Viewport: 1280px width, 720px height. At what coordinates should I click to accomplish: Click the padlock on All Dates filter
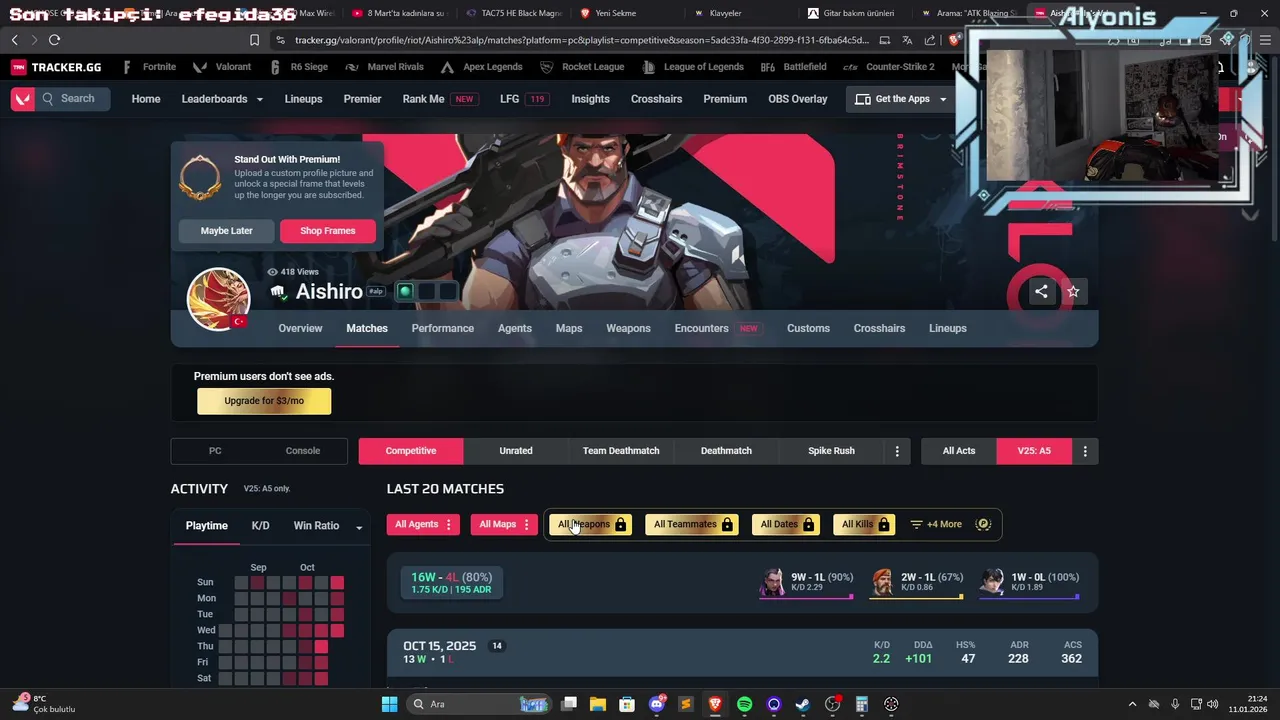[808, 524]
